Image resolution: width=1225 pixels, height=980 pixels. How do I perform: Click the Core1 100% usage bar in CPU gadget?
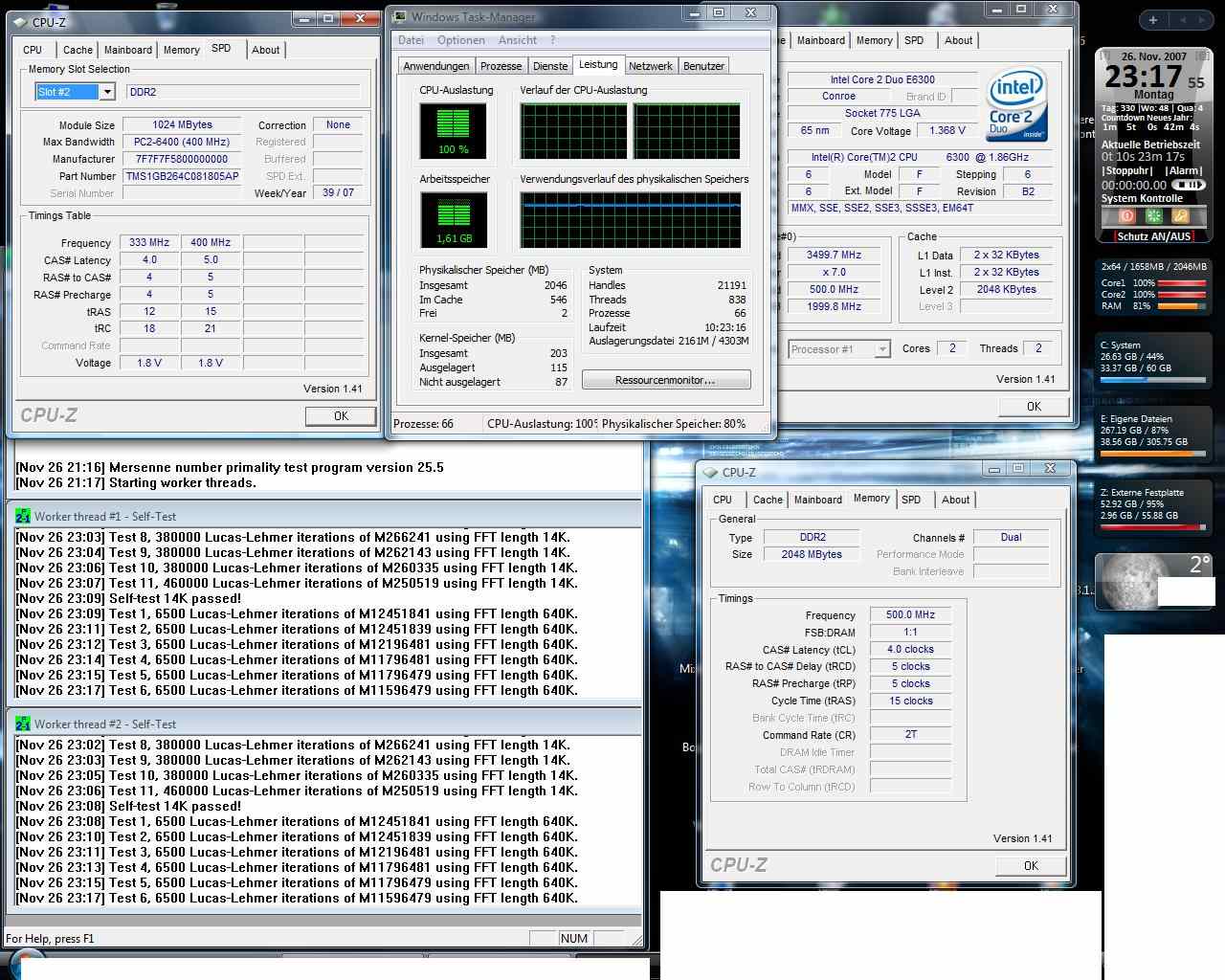(x=1181, y=283)
